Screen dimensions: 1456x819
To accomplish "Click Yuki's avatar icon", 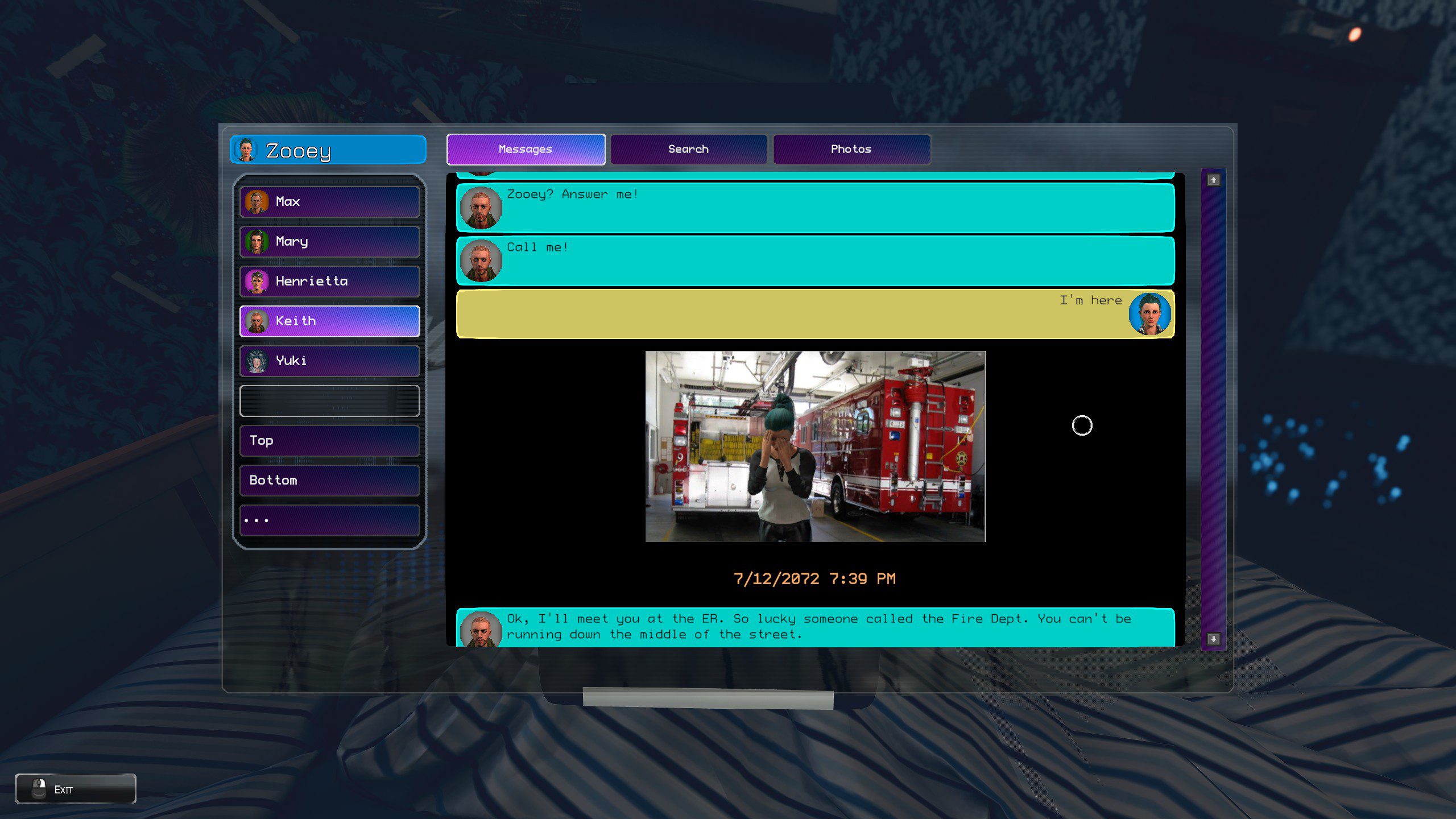I will [257, 361].
